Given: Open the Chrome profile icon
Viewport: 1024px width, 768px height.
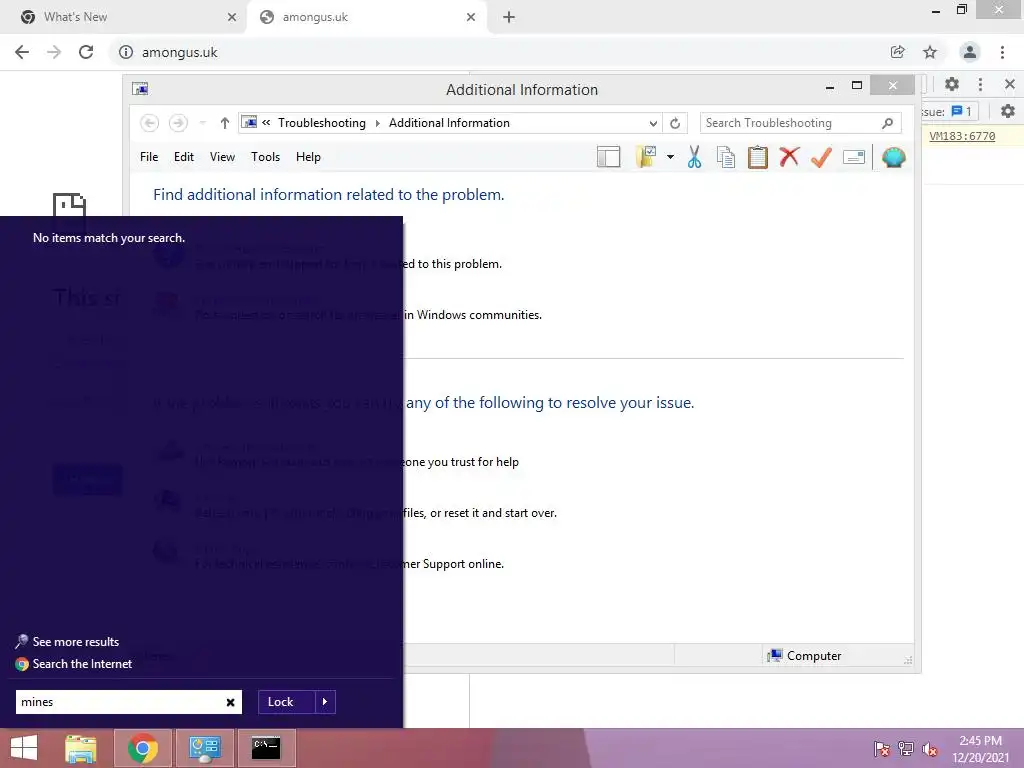Looking at the screenshot, I should (x=970, y=52).
